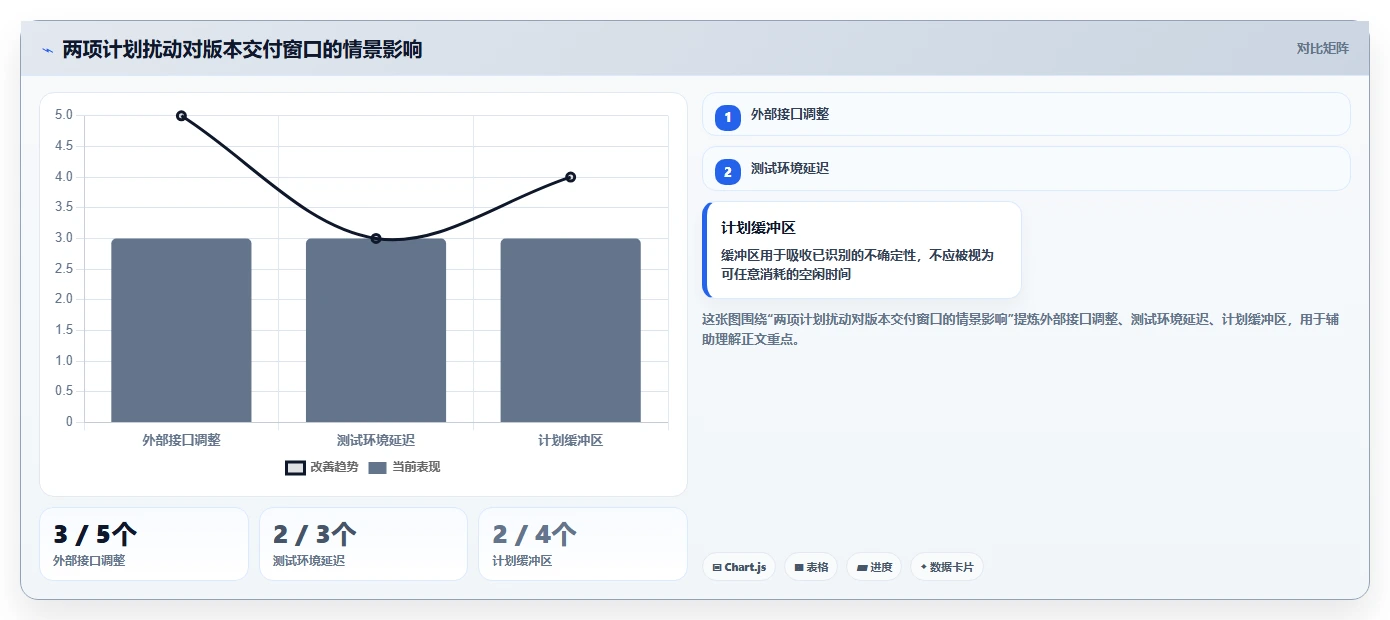Image resolution: width=1390 pixels, height=620 pixels.
Task: Click the 改善趋势 legend color box
Action: coord(295,468)
